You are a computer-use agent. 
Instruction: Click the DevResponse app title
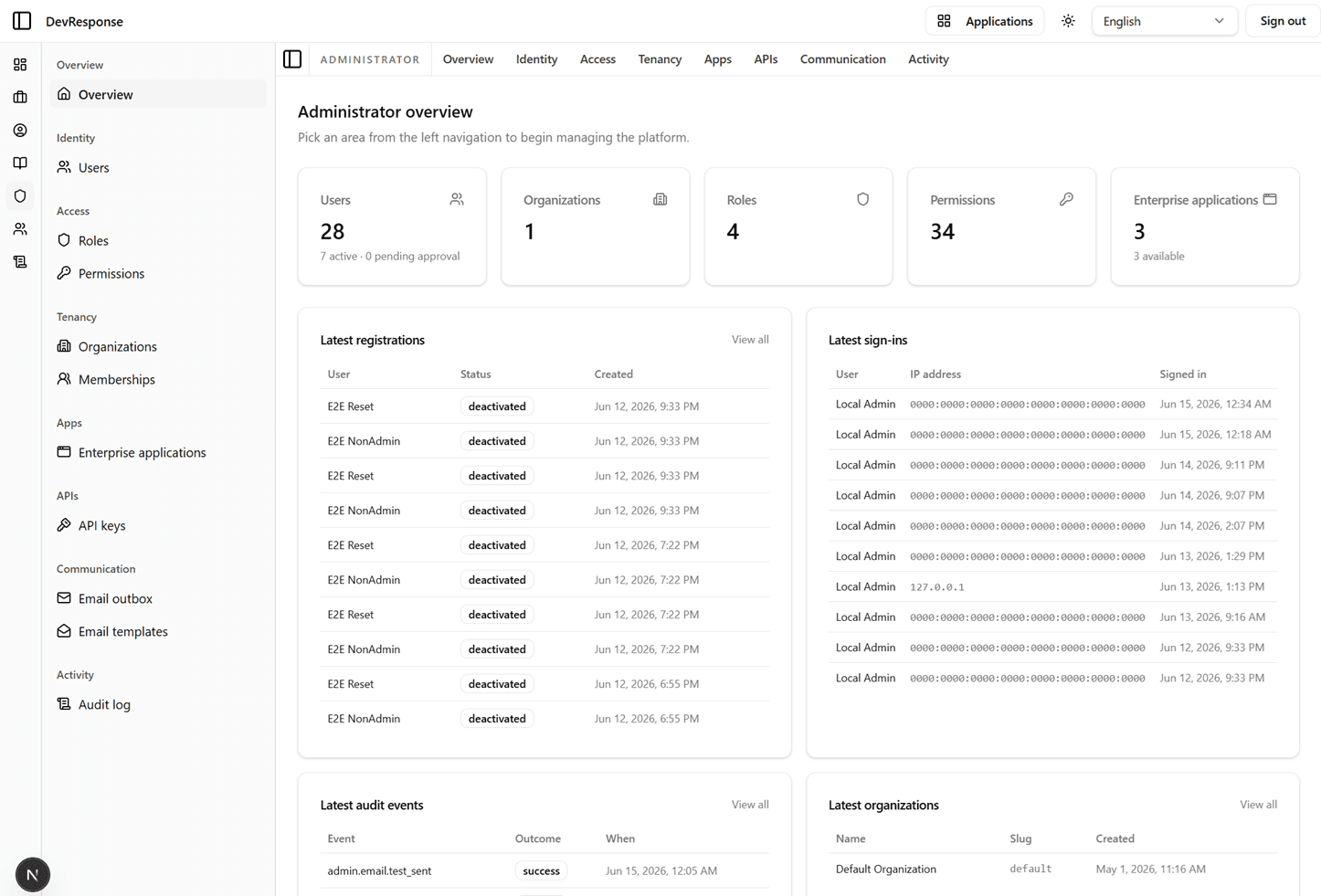[x=84, y=21]
